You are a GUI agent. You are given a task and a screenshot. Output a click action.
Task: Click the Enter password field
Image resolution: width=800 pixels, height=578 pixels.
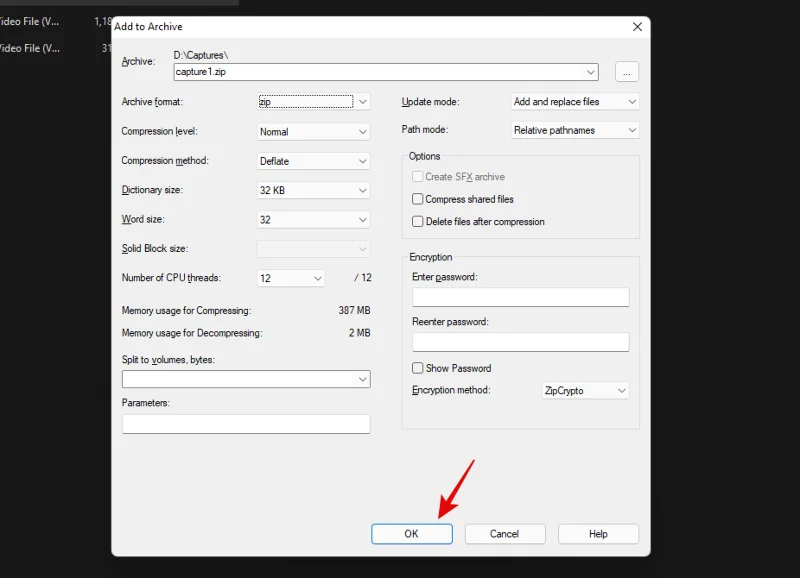(x=520, y=296)
